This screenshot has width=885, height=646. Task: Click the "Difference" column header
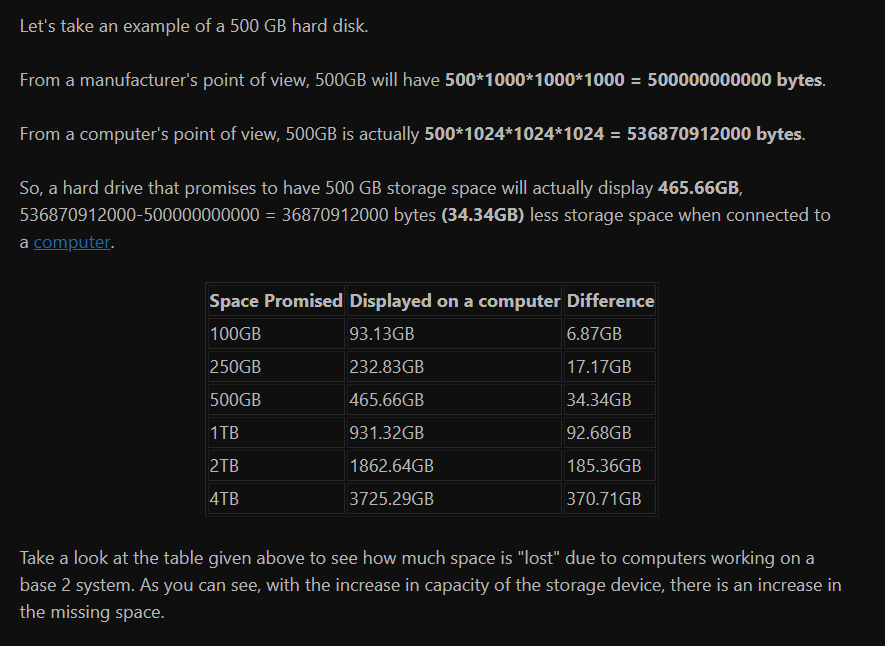pos(610,301)
